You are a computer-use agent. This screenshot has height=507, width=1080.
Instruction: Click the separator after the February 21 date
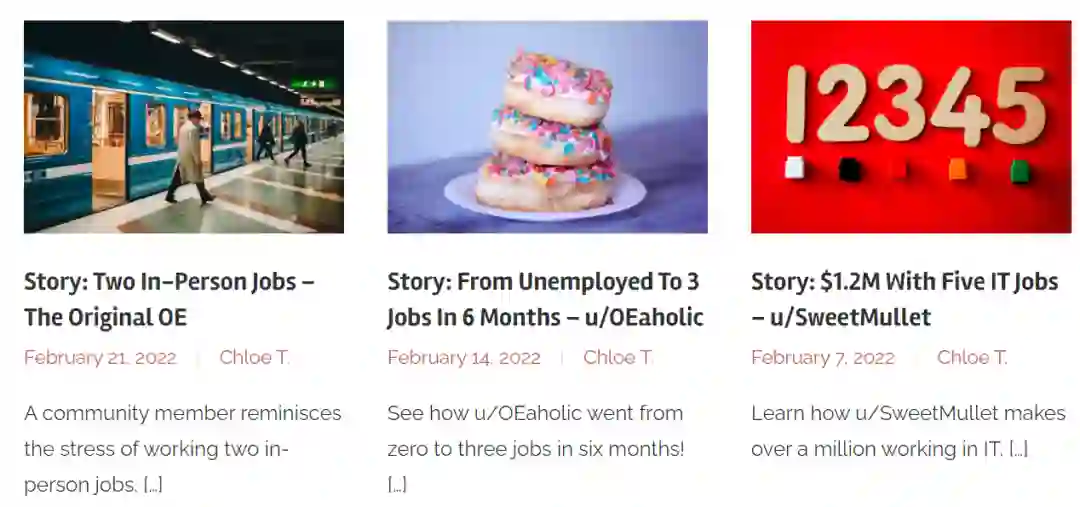pos(198,358)
